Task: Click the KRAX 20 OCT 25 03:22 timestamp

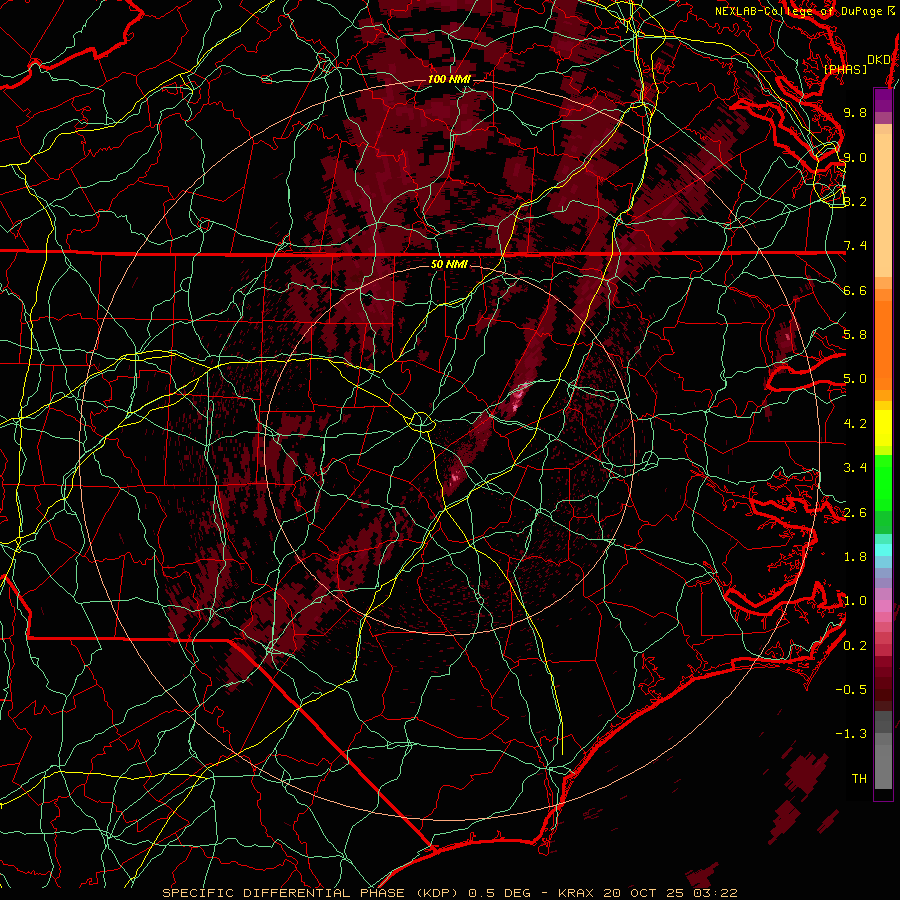Action: pyautogui.click(x=648, y=893)
